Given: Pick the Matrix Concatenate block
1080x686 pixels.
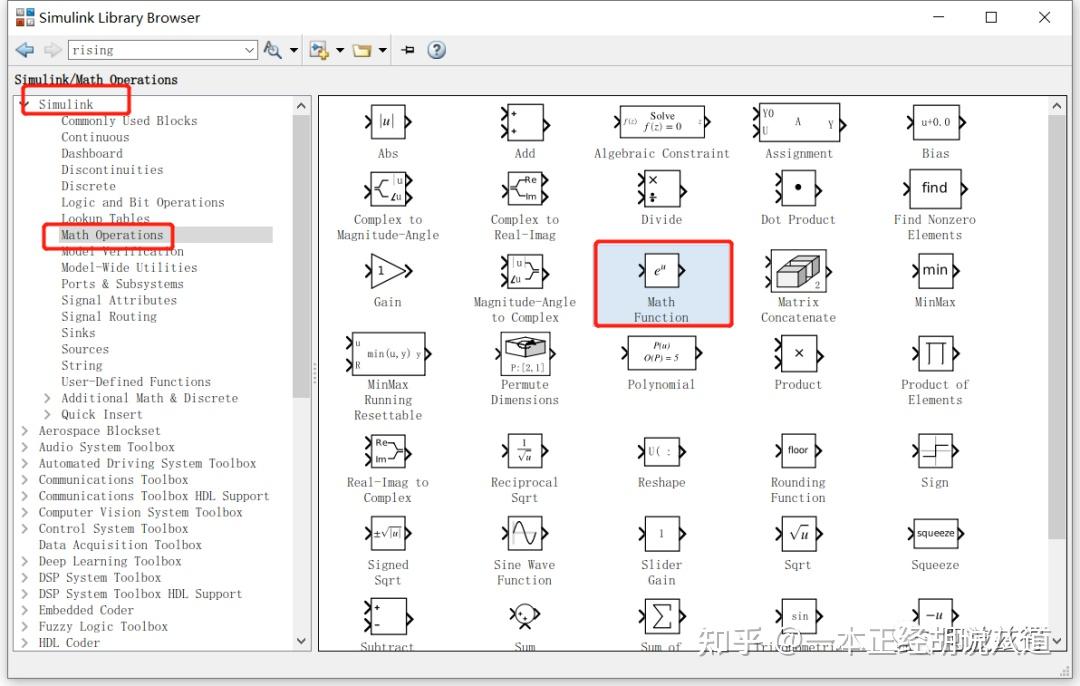Looking at the screenshot, I should [x=798, y=271].
